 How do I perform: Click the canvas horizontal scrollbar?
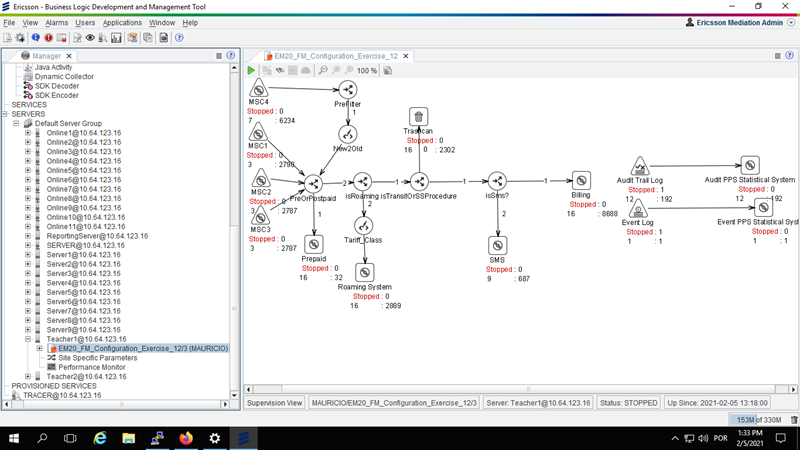pyautogui.click(x=520, y=389)
